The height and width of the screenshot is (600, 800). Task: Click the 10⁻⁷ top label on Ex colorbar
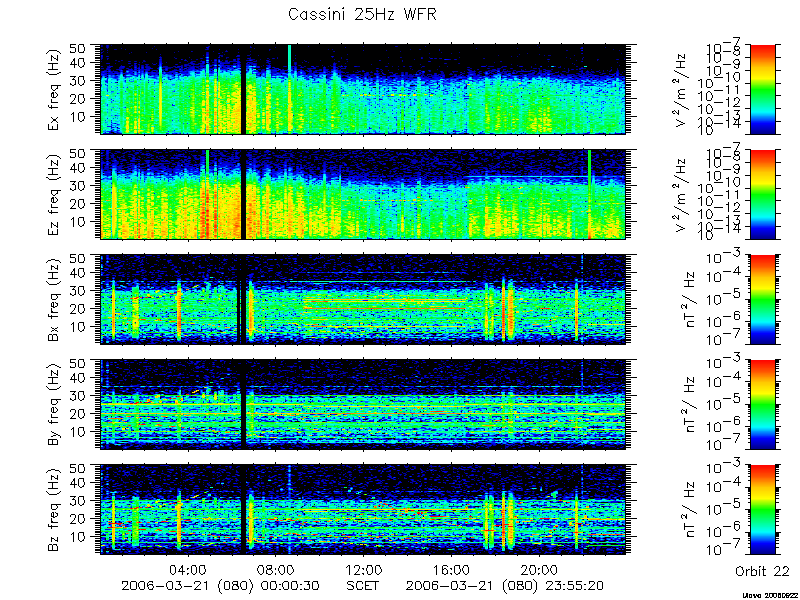[x=723, y=46]
